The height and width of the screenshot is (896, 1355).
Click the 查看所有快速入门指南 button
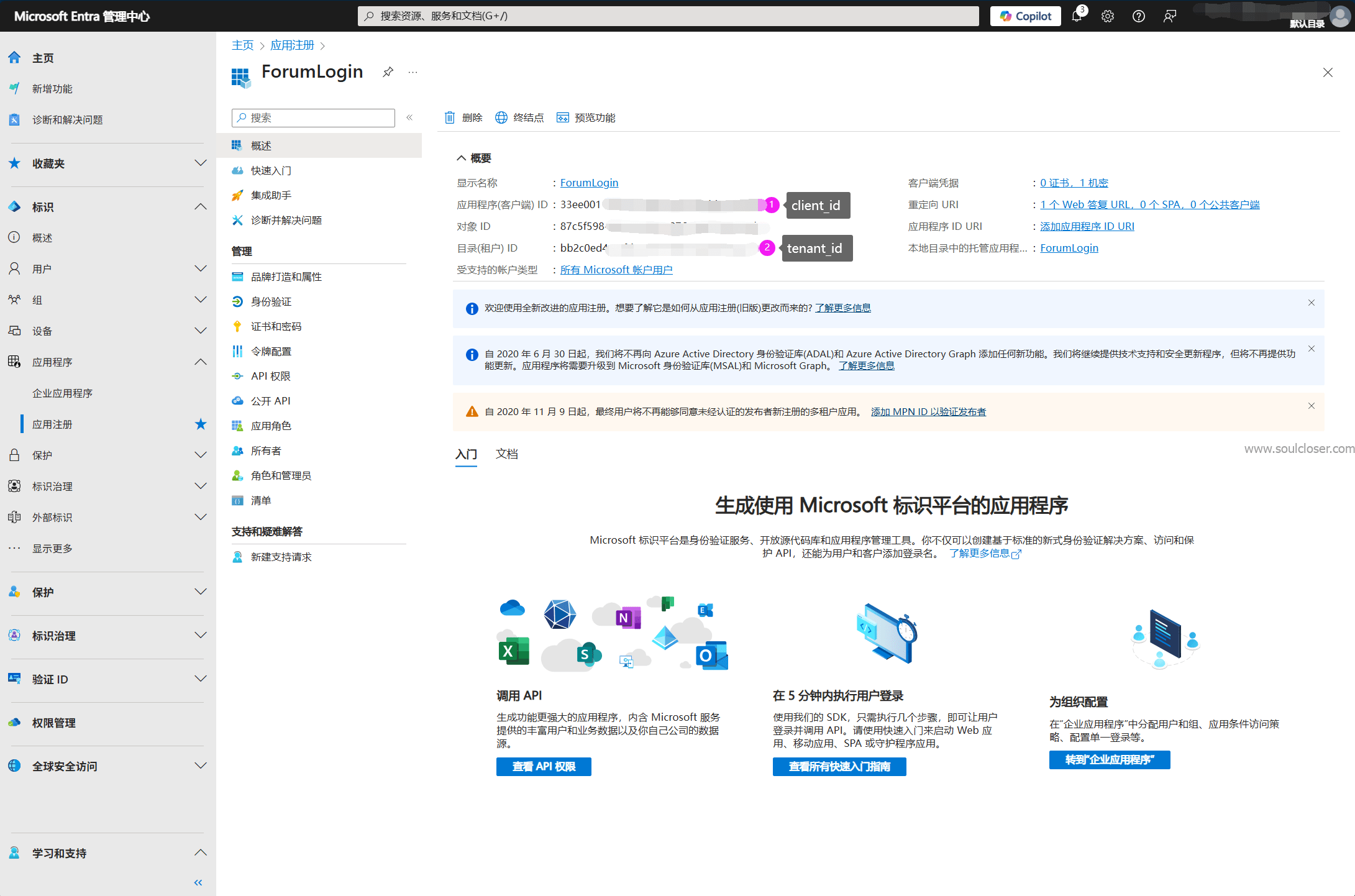point(839,767)
